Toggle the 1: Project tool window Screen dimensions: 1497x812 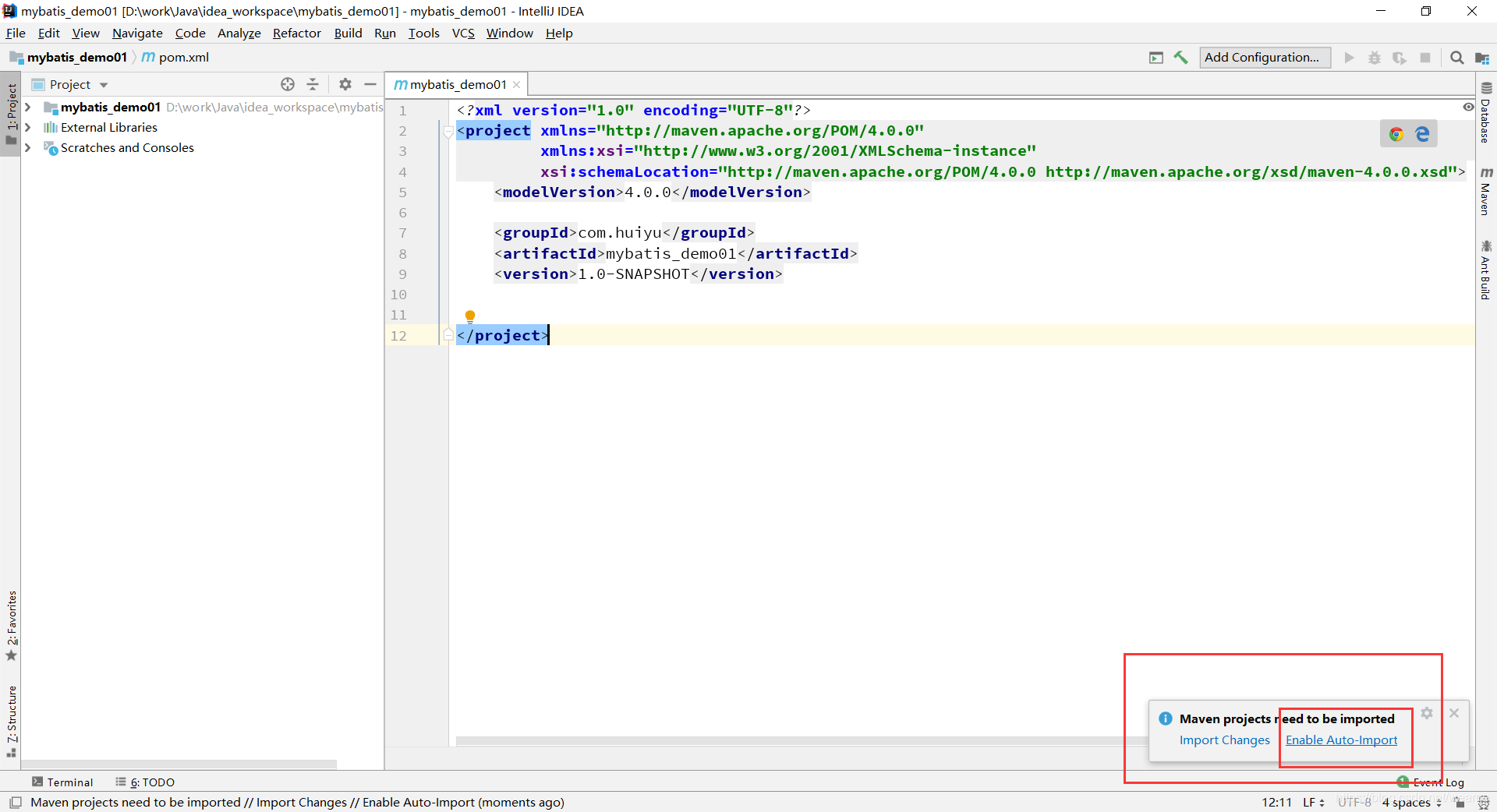[11, 114]
